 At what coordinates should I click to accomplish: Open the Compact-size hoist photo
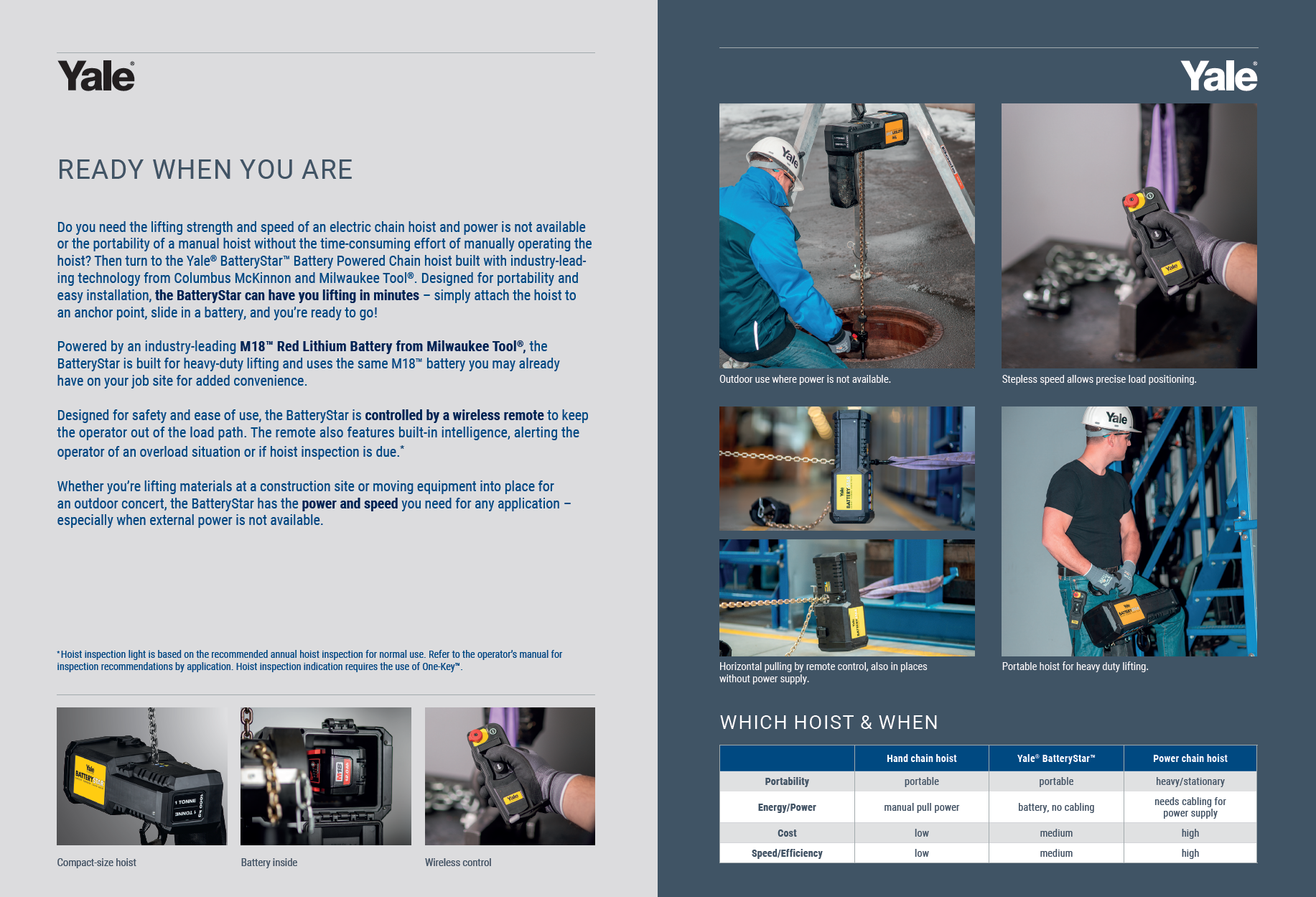coord(142,776)
